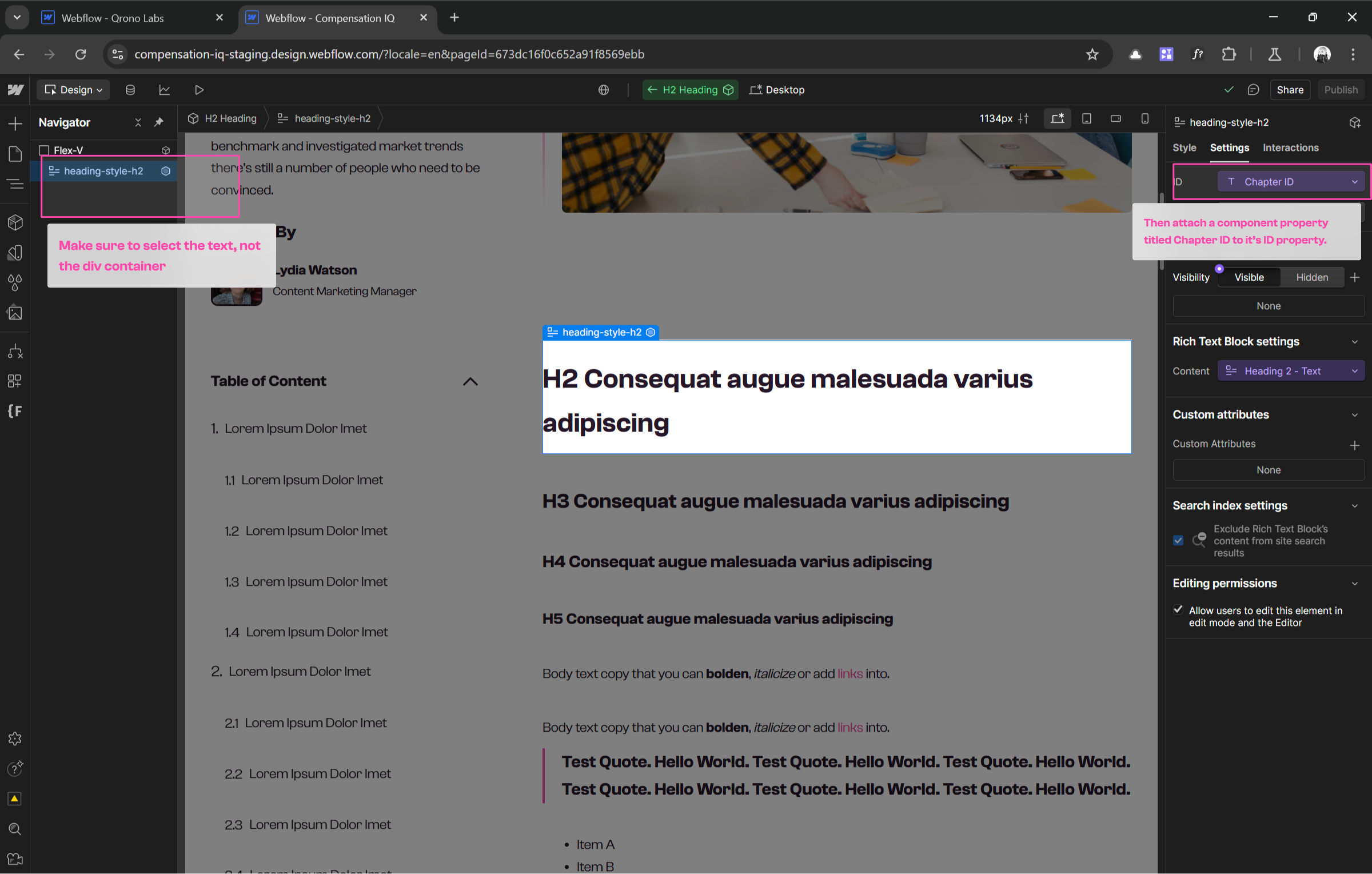Image resolution: width=1372 pixels, height=874 pixels.
Task: Open site settings gear in sidebar
Action: [15, 739]
